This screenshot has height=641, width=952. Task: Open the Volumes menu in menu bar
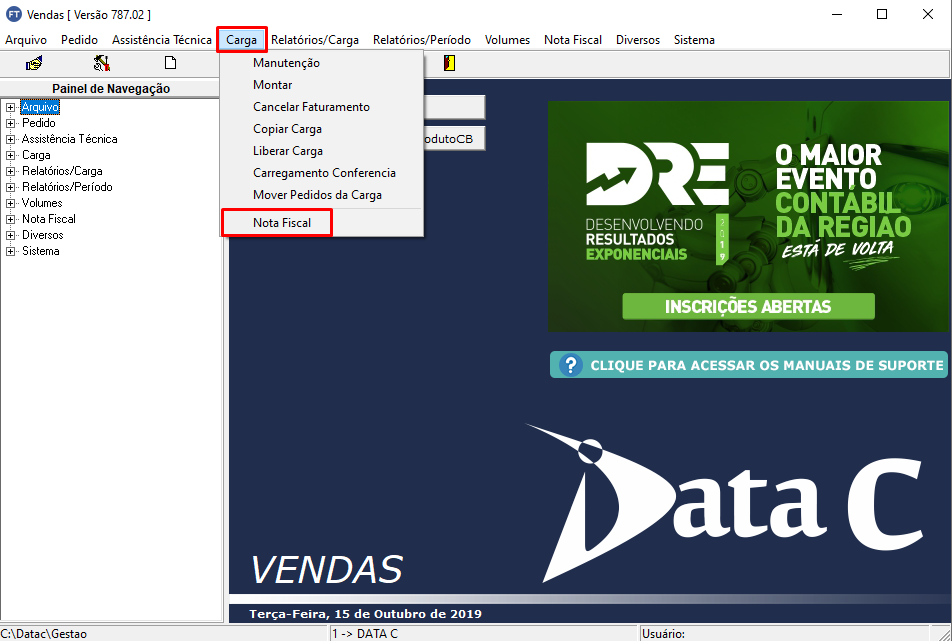[x=507, y=40]
